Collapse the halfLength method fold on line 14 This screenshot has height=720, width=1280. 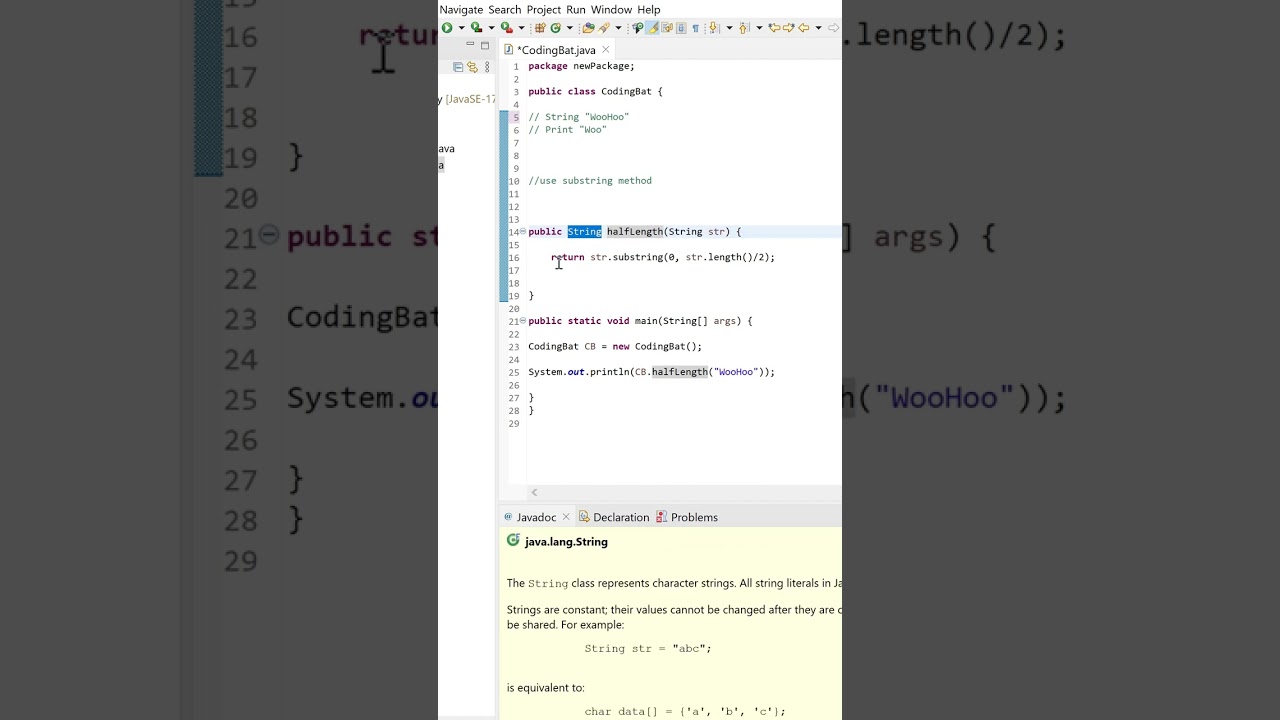522,232
